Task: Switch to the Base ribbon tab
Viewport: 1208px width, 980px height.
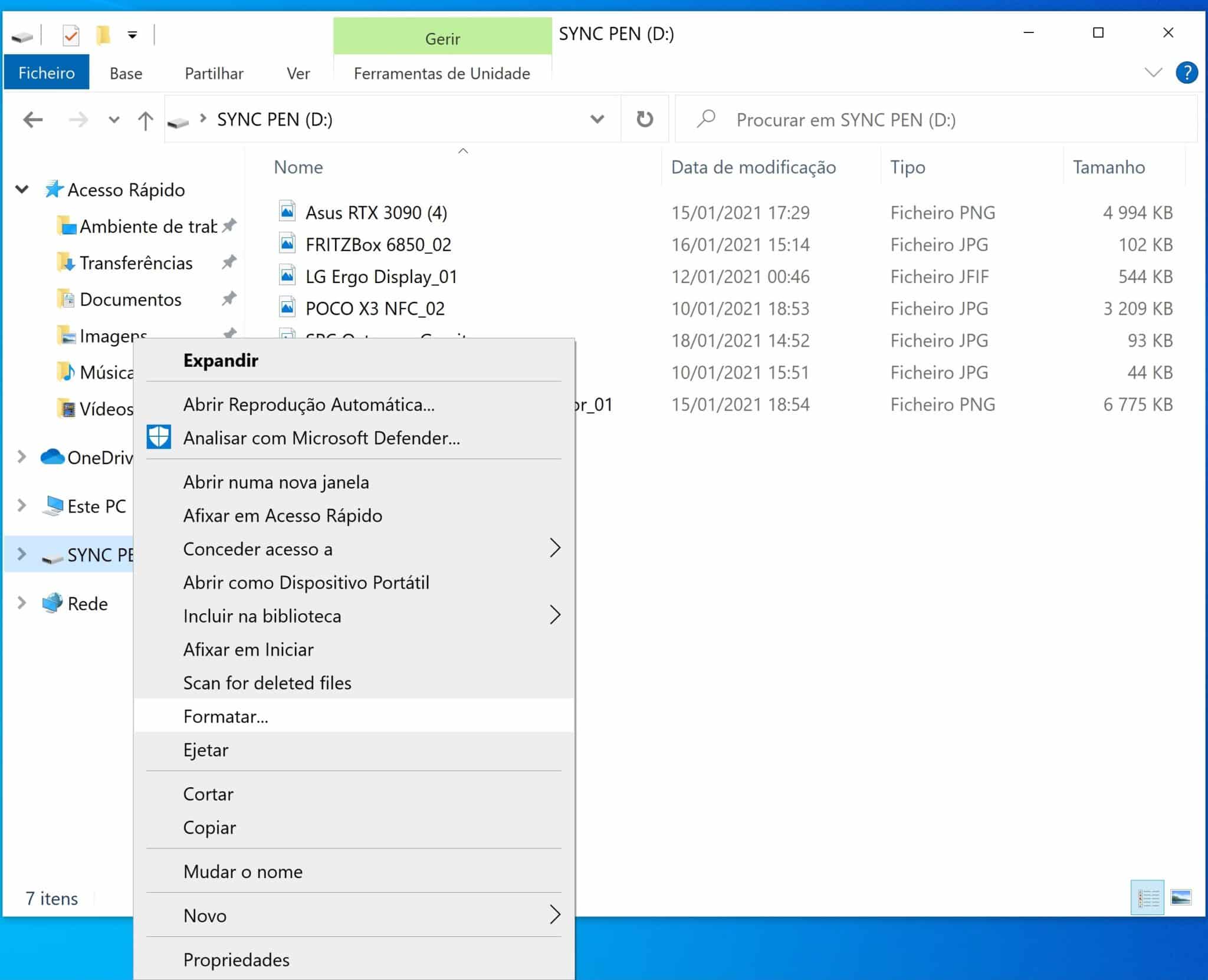Action: tap(126, 73)
